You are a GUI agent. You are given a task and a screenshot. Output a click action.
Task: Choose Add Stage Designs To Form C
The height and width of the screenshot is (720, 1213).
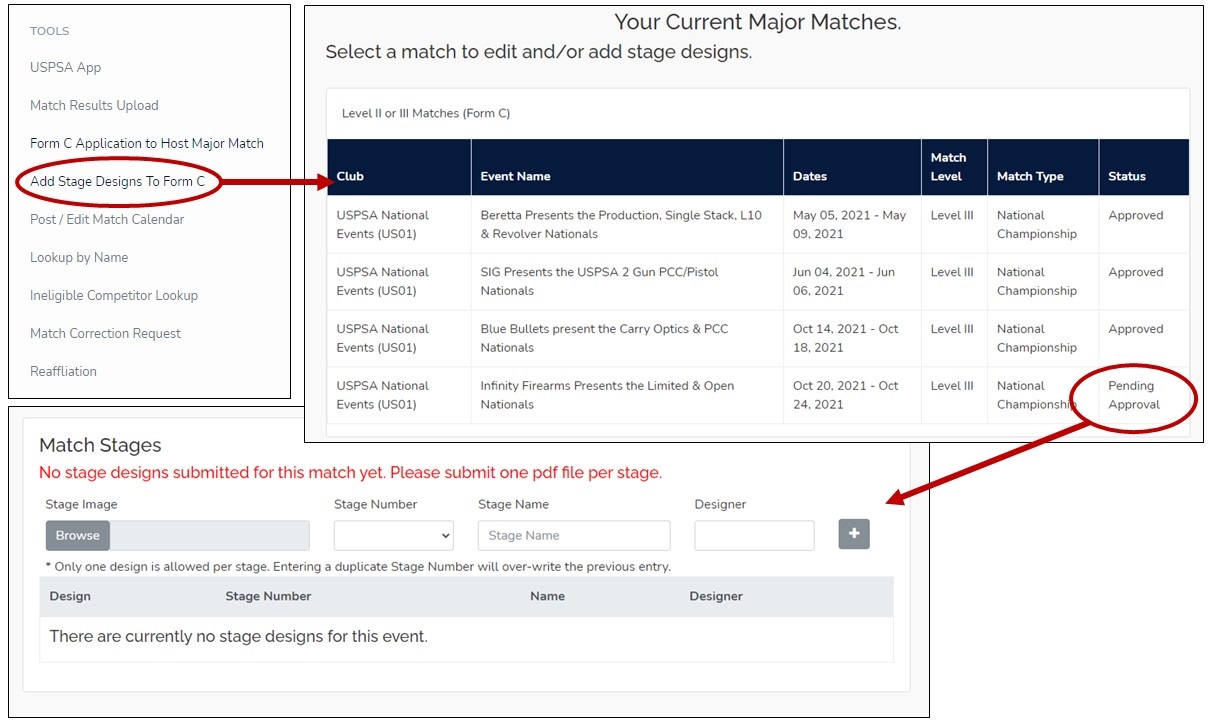[x=117, y=181]
